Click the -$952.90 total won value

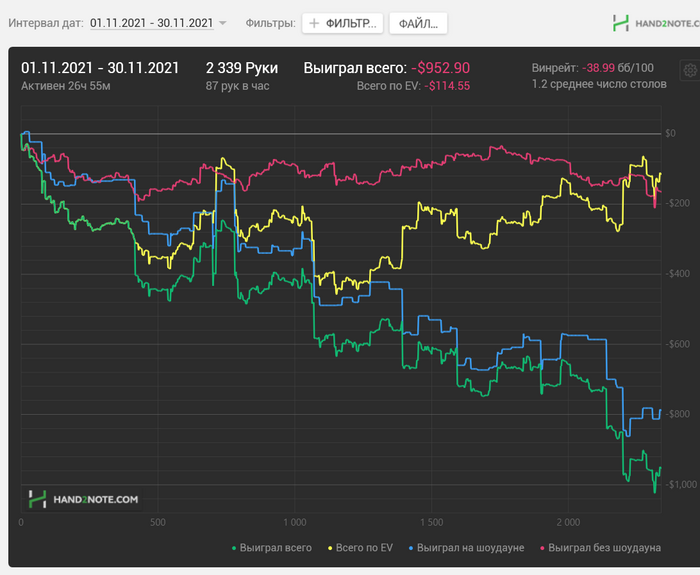[440, 68]
